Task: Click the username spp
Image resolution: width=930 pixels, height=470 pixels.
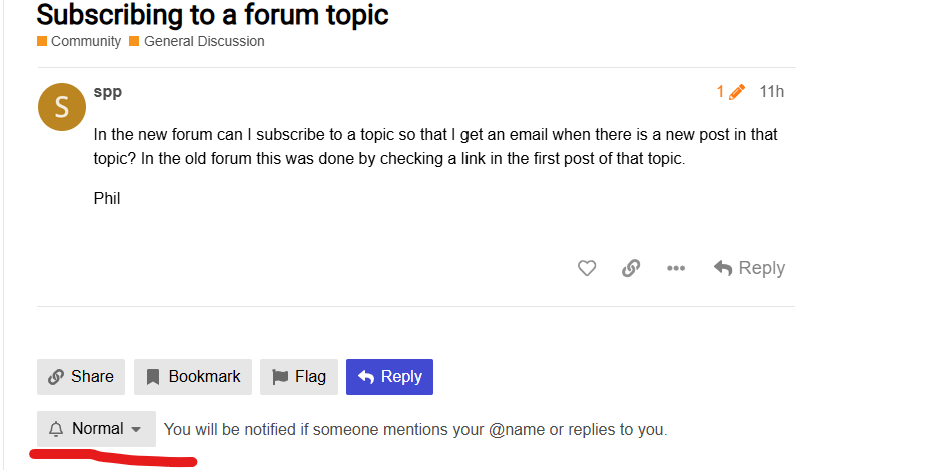Action: [x=107, y=92]
